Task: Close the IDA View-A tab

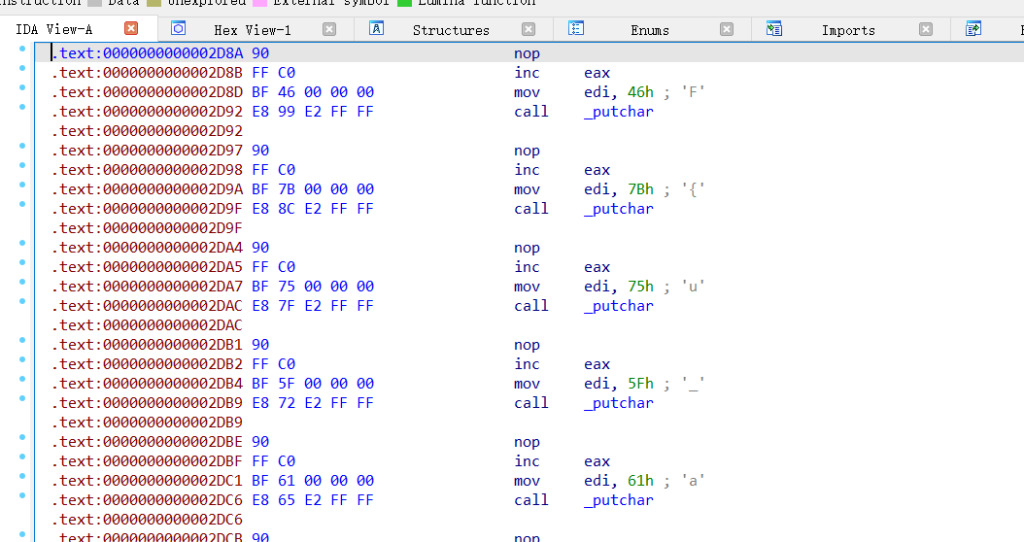Action: tap(130, 29)
